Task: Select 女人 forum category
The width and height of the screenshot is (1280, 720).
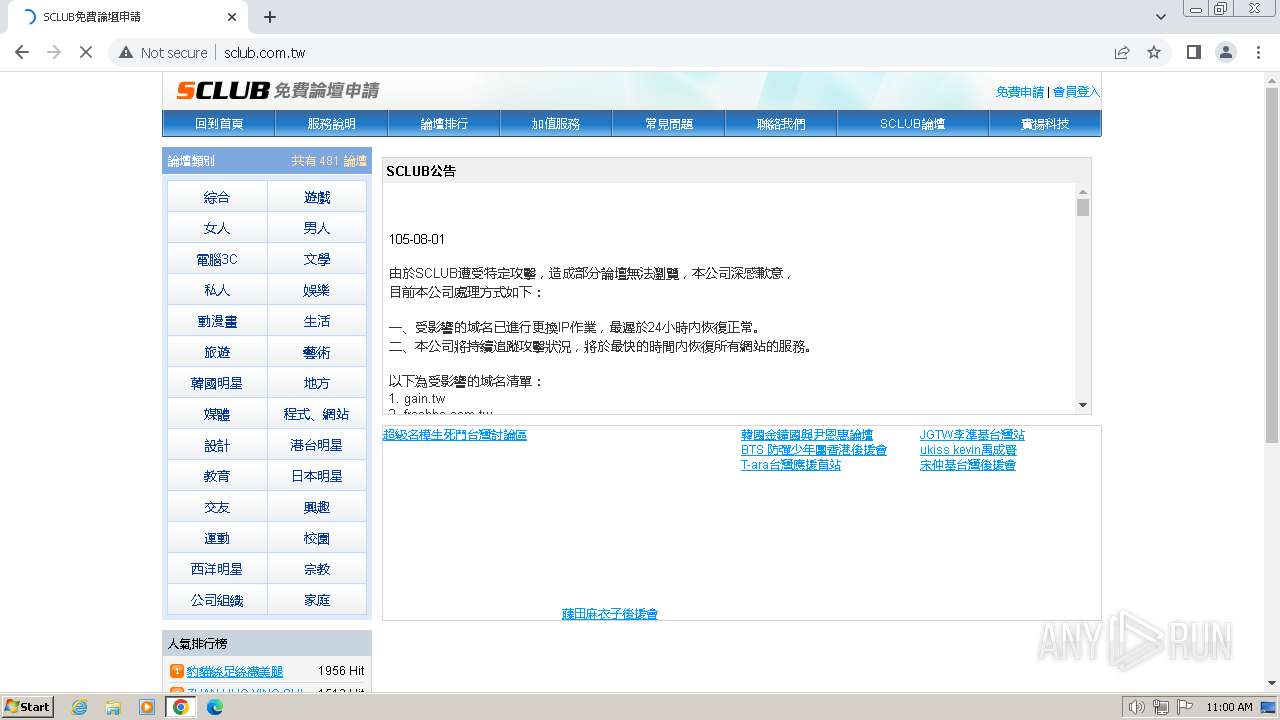Action: pyautogui.click(x=217, y=228)
